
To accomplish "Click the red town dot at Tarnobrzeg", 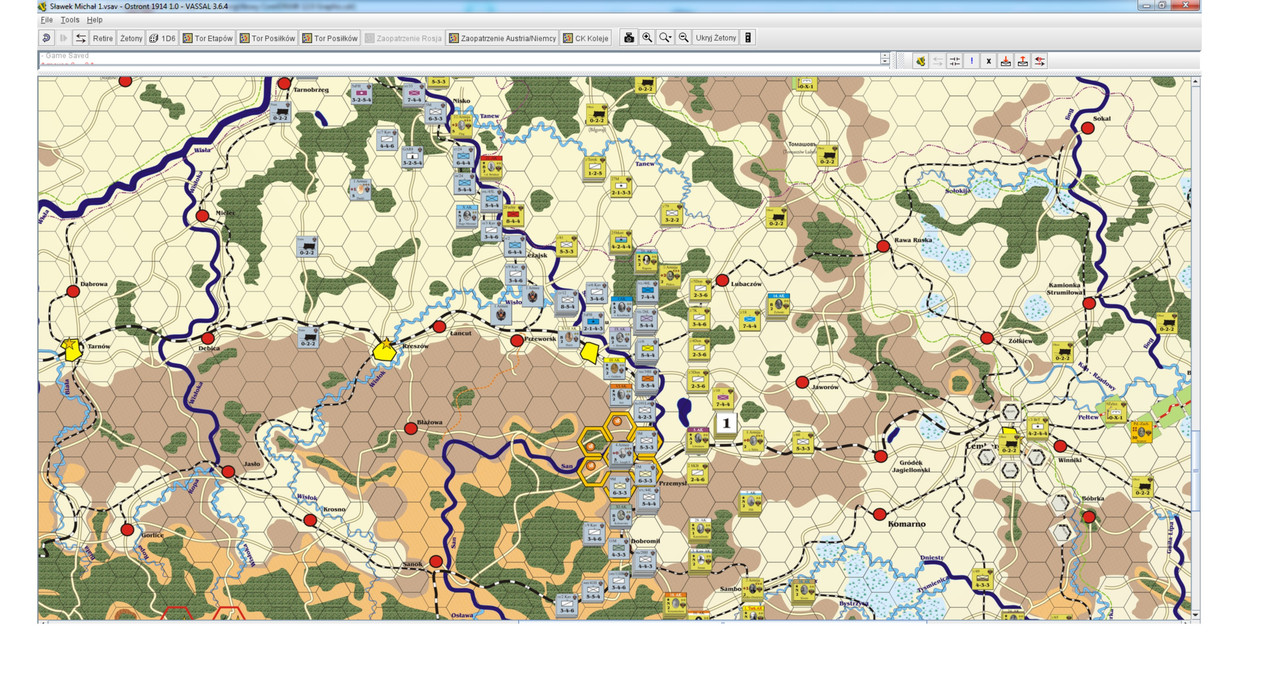I will point(284,83).
